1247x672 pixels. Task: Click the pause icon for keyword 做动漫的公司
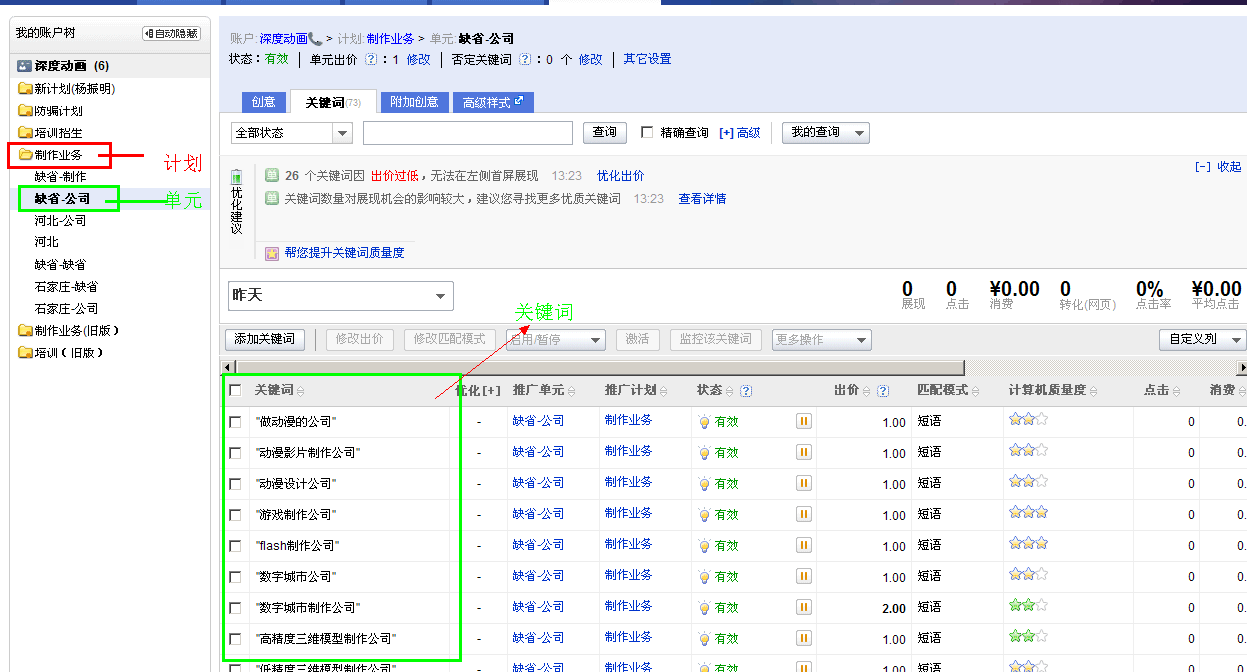pyautogui.click(x=803, y=421)
